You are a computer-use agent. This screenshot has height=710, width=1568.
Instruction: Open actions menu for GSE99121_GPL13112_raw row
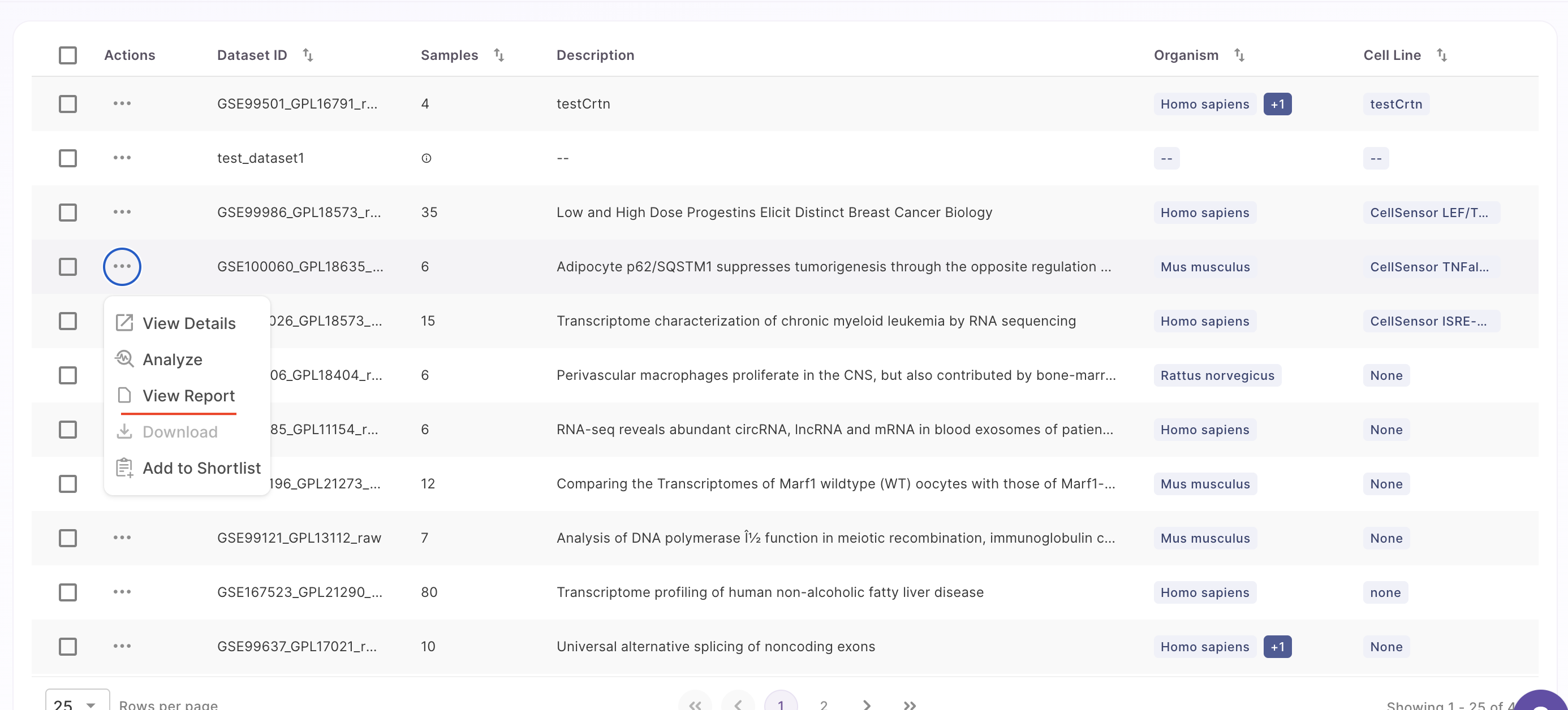pyautogui.click(x=122, y=537)
